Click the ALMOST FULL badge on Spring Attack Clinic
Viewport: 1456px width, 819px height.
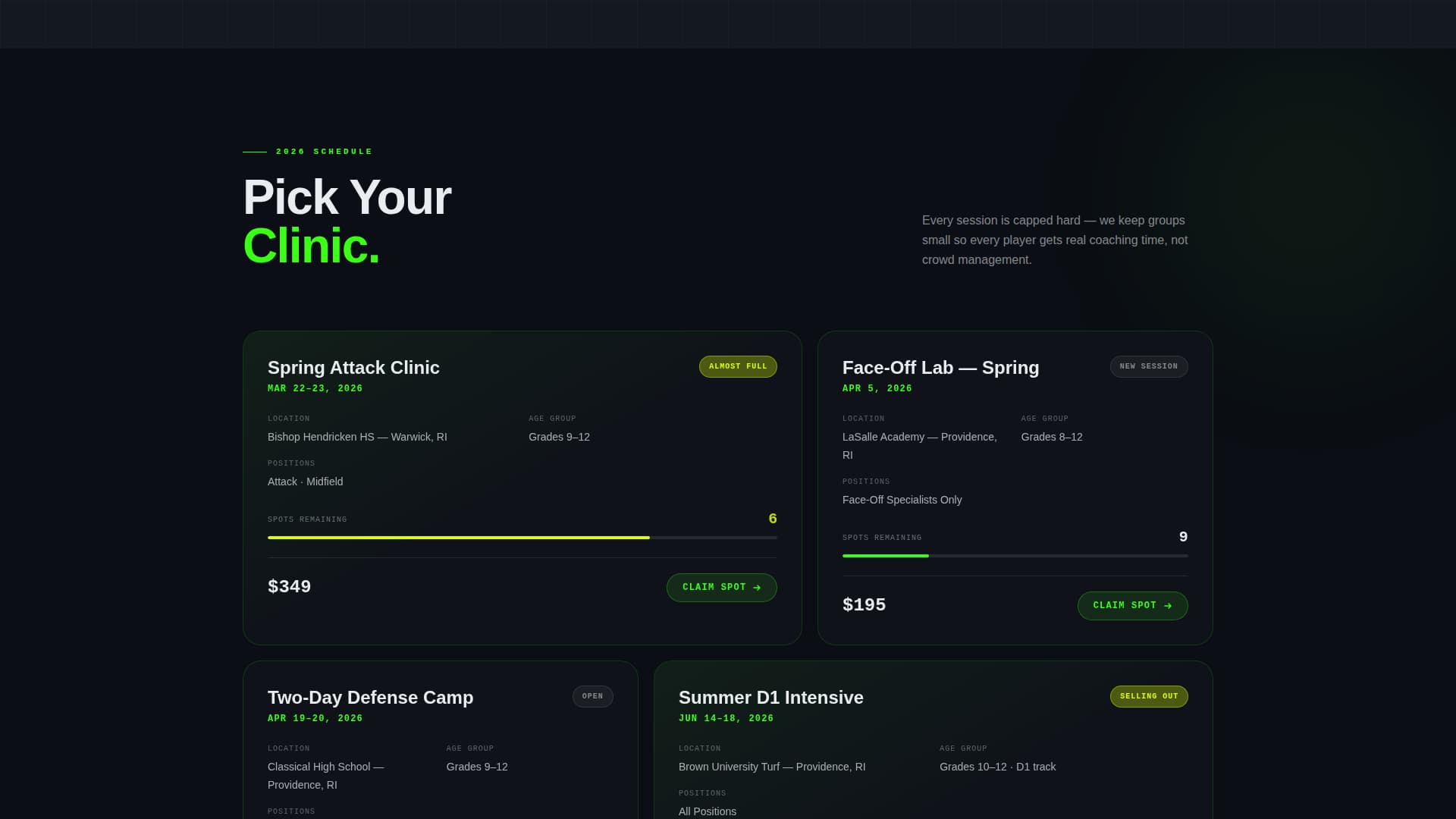(x=737, y=366)
